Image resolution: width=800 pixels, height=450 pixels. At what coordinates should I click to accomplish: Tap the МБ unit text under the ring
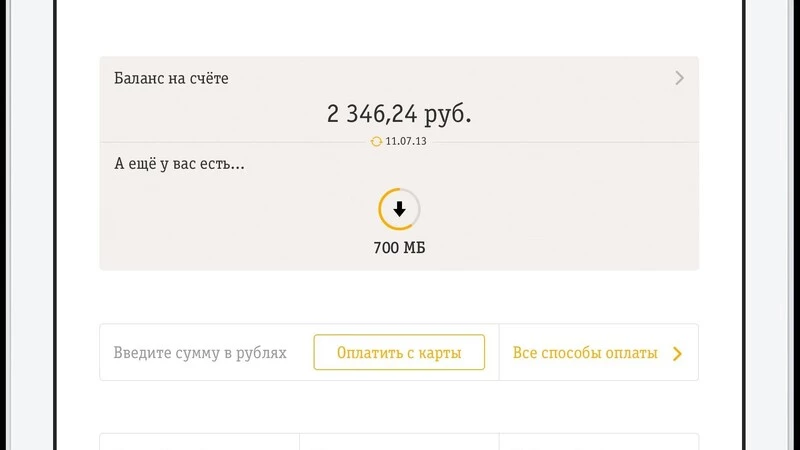414,248
